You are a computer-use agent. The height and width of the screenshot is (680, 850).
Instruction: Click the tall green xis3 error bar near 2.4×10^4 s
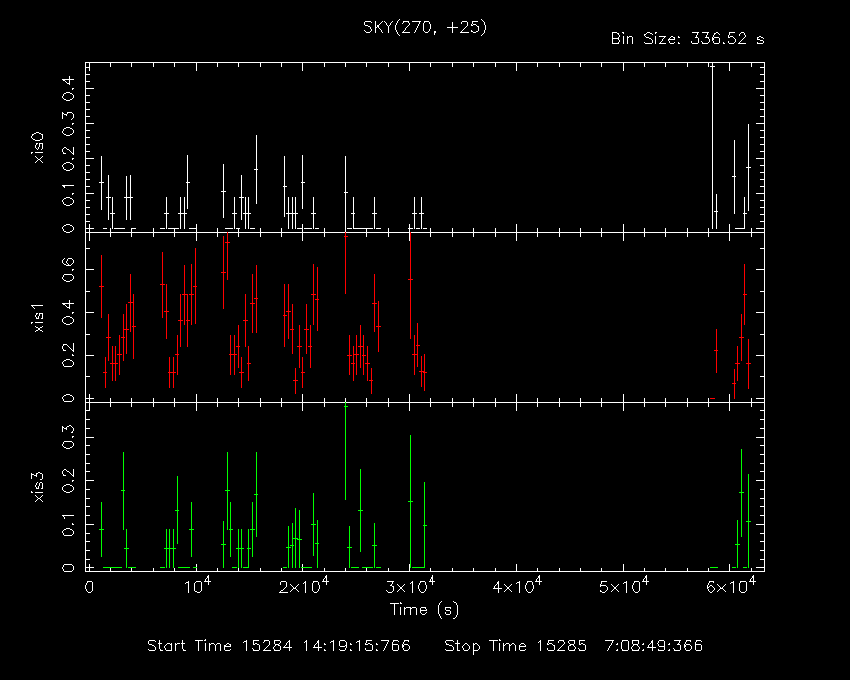[345, 452]
